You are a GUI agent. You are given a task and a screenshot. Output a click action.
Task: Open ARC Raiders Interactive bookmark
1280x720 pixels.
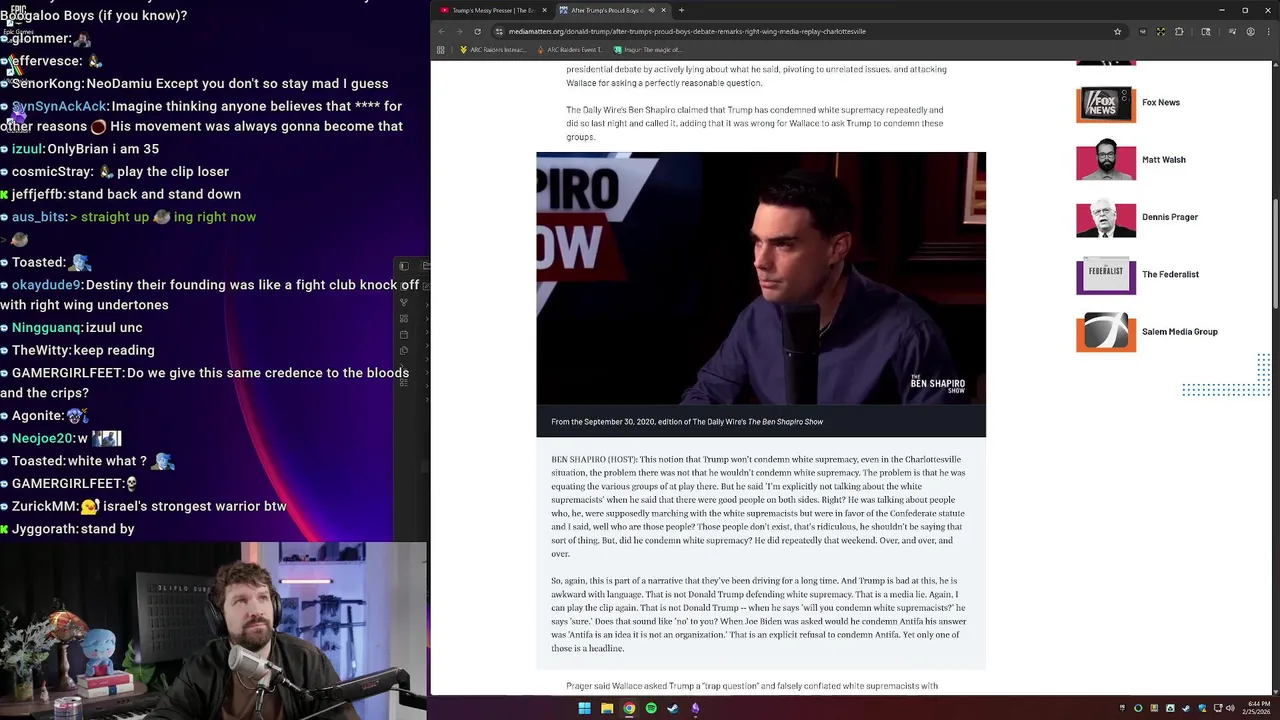point(492,49)
